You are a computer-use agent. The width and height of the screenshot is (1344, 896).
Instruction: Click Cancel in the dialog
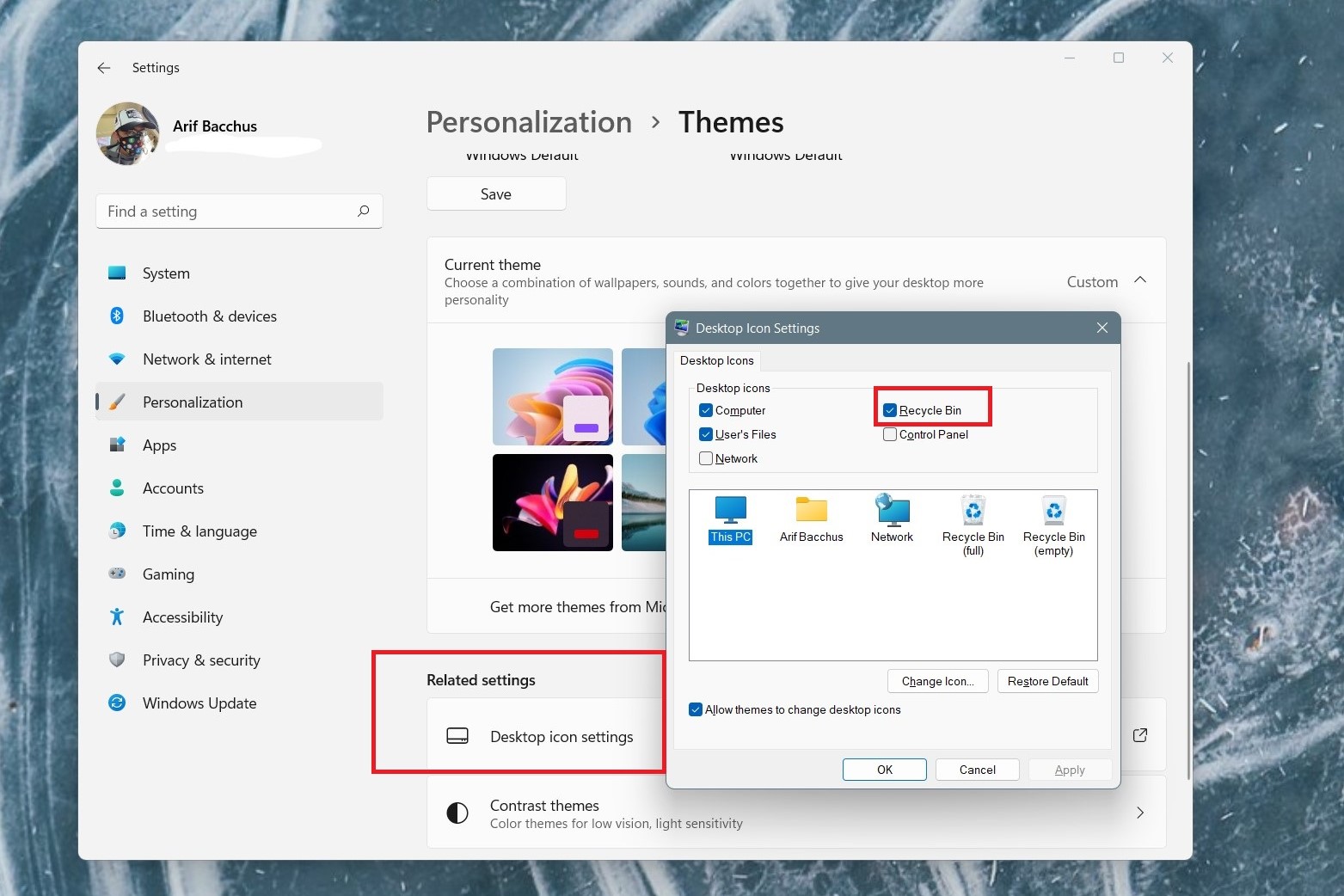coord(977,770)
